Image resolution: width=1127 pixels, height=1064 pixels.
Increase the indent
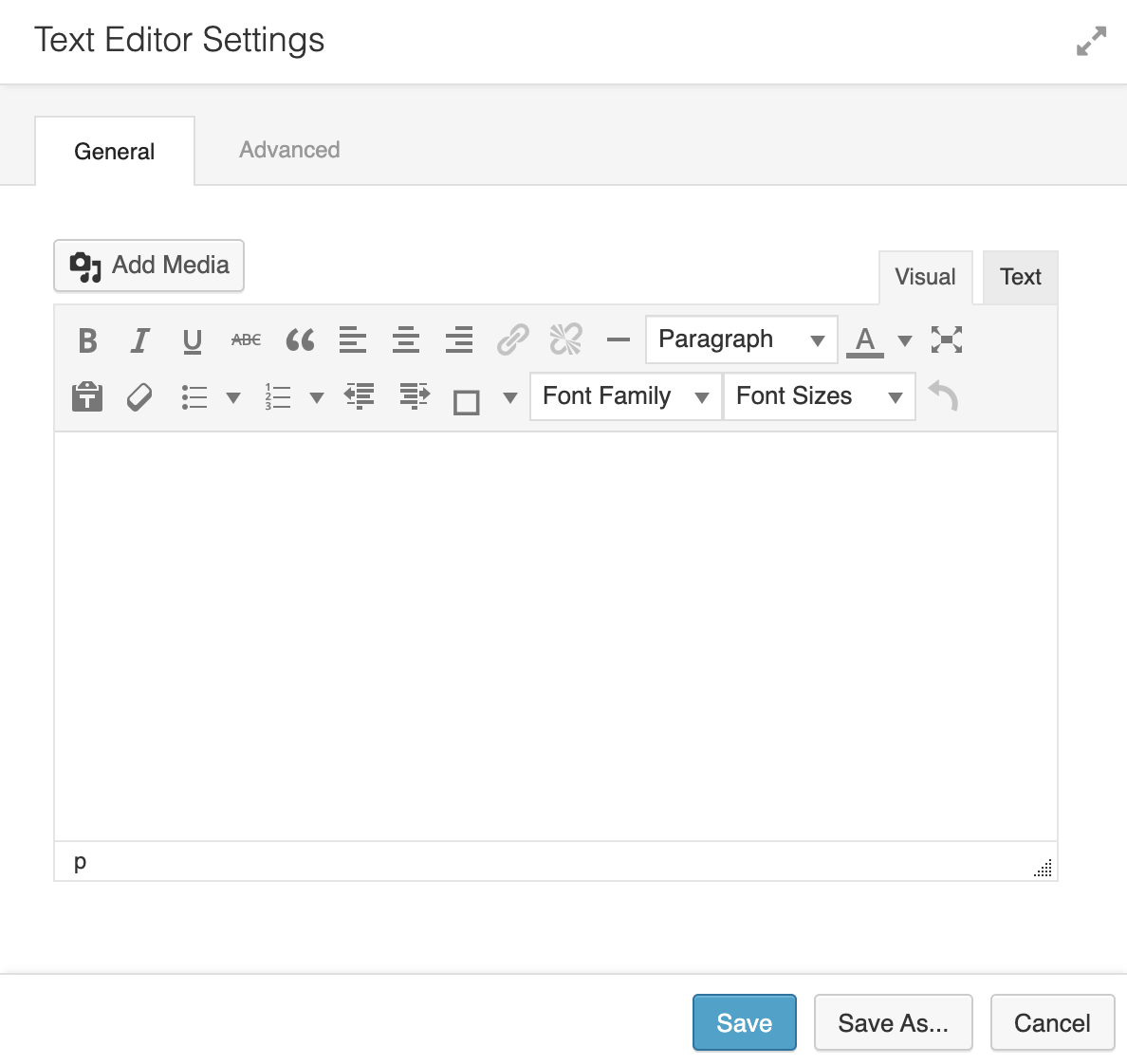(x=415, y=395)
